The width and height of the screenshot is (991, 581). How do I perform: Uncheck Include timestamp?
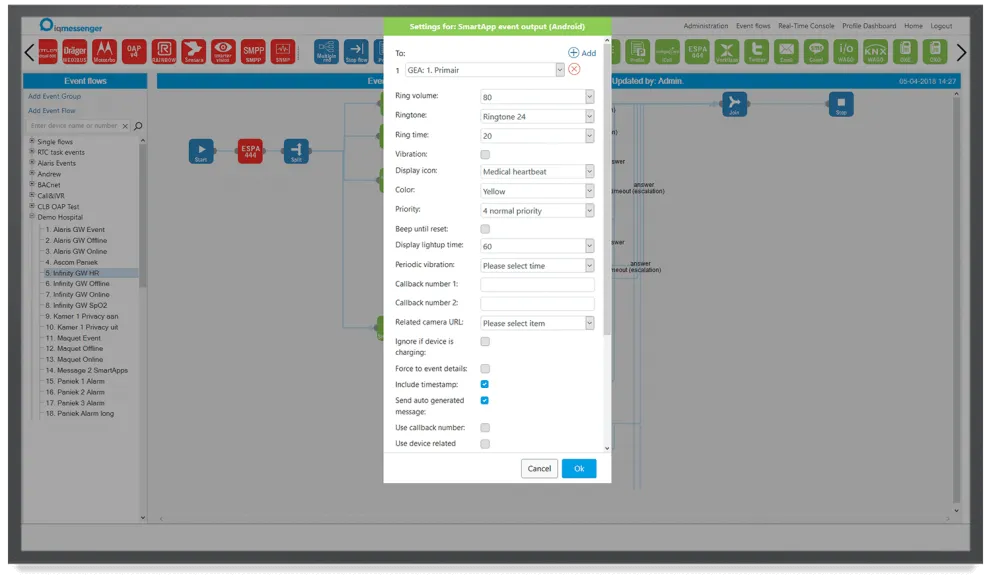pyautogui.click(x=485, y=384)
